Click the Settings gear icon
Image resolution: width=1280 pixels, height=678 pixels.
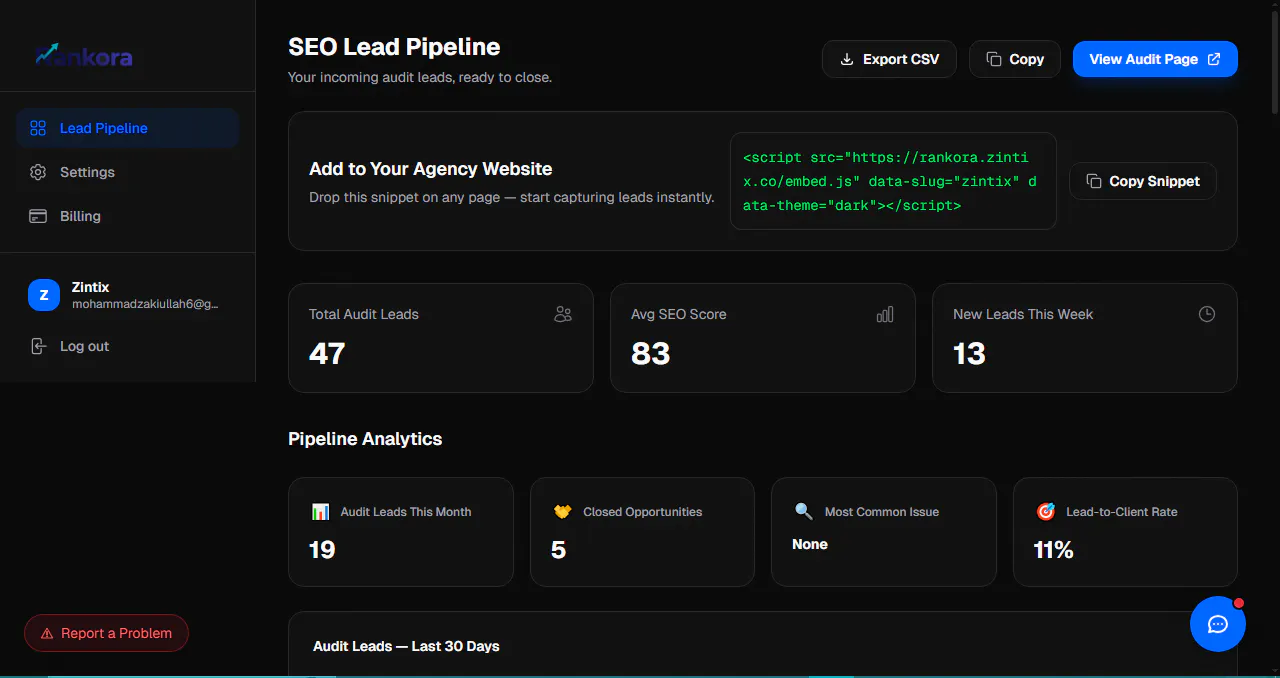click(x=38, y=172)
